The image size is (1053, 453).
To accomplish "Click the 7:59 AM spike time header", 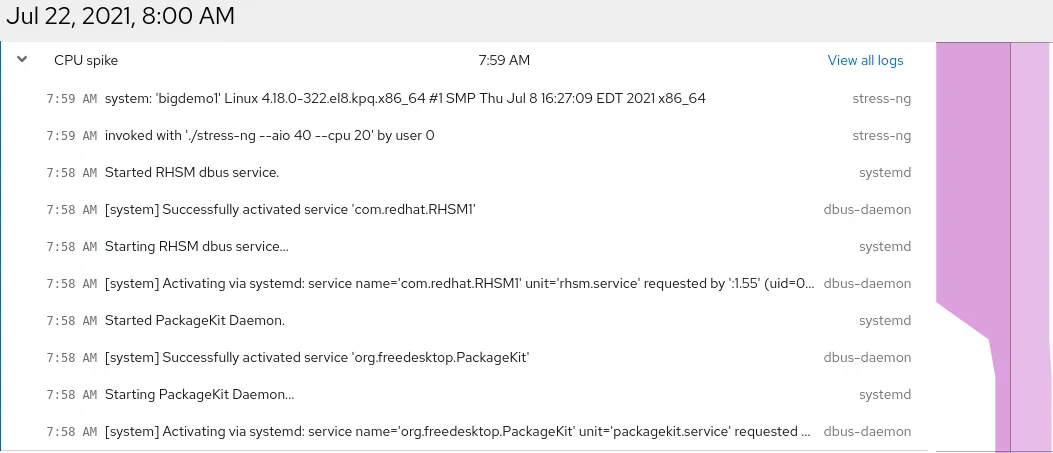I will click(x=504, y=60).
